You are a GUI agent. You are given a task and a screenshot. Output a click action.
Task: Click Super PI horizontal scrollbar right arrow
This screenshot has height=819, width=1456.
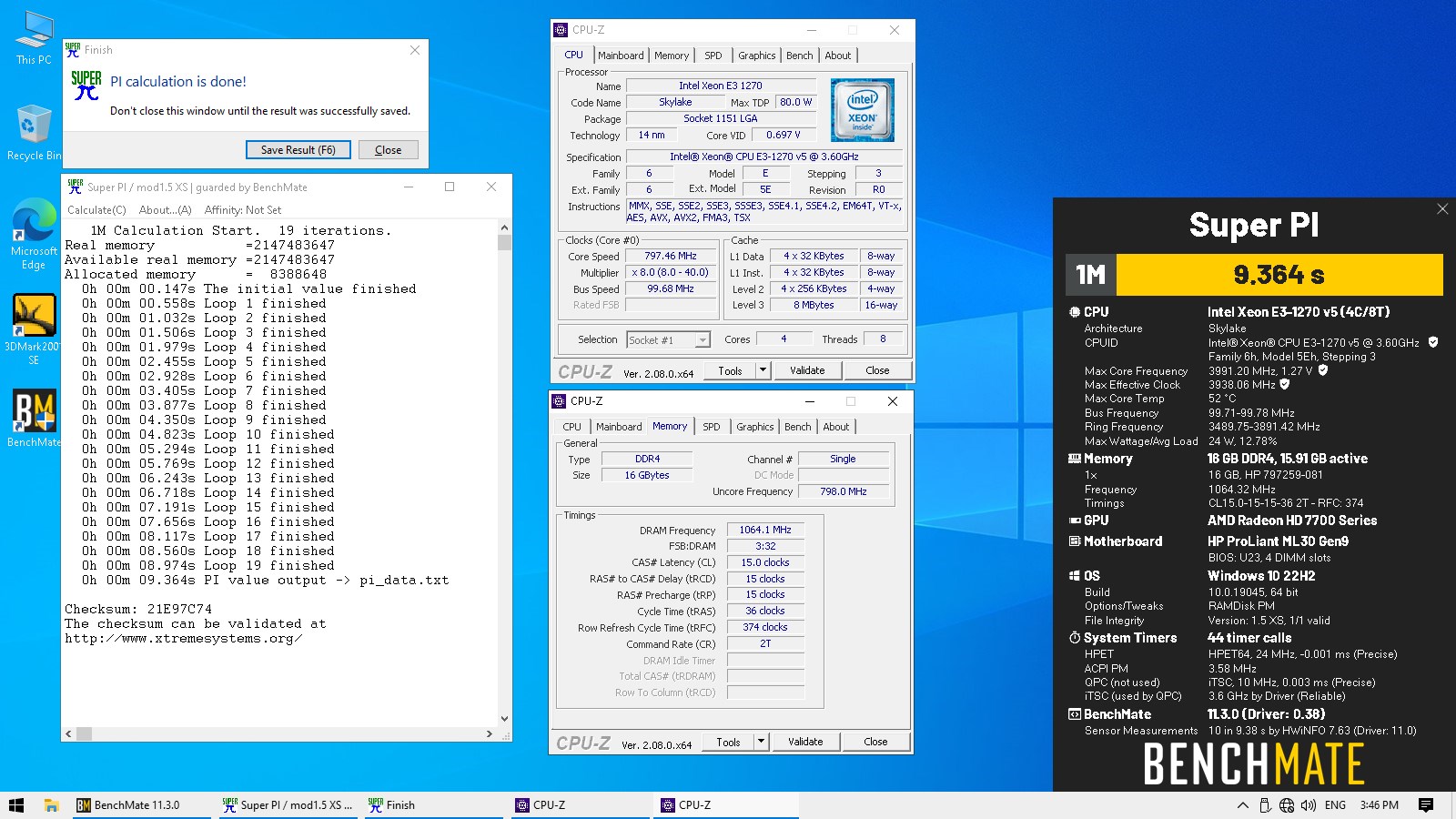tap(490, 733)
